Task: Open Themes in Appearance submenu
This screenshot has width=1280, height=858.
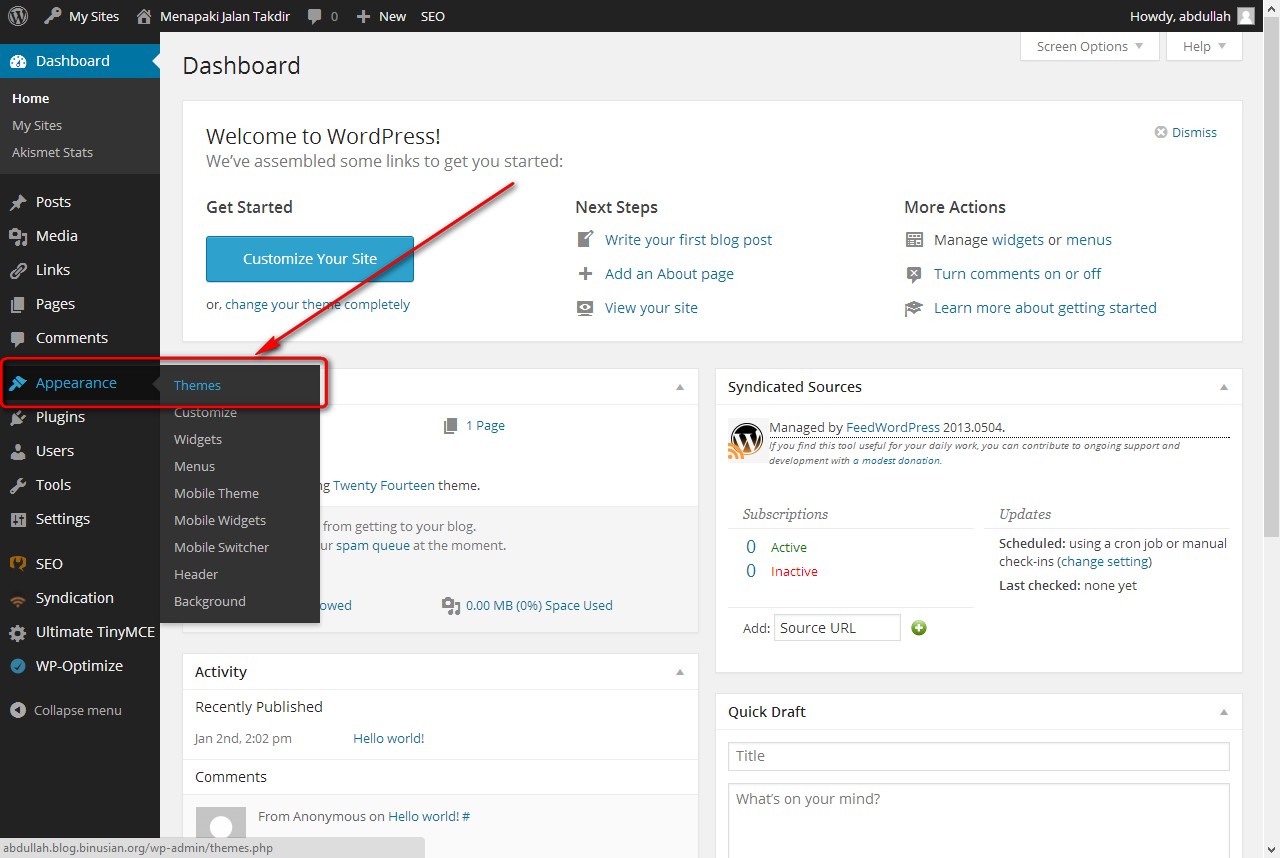Action: [197, 385]
